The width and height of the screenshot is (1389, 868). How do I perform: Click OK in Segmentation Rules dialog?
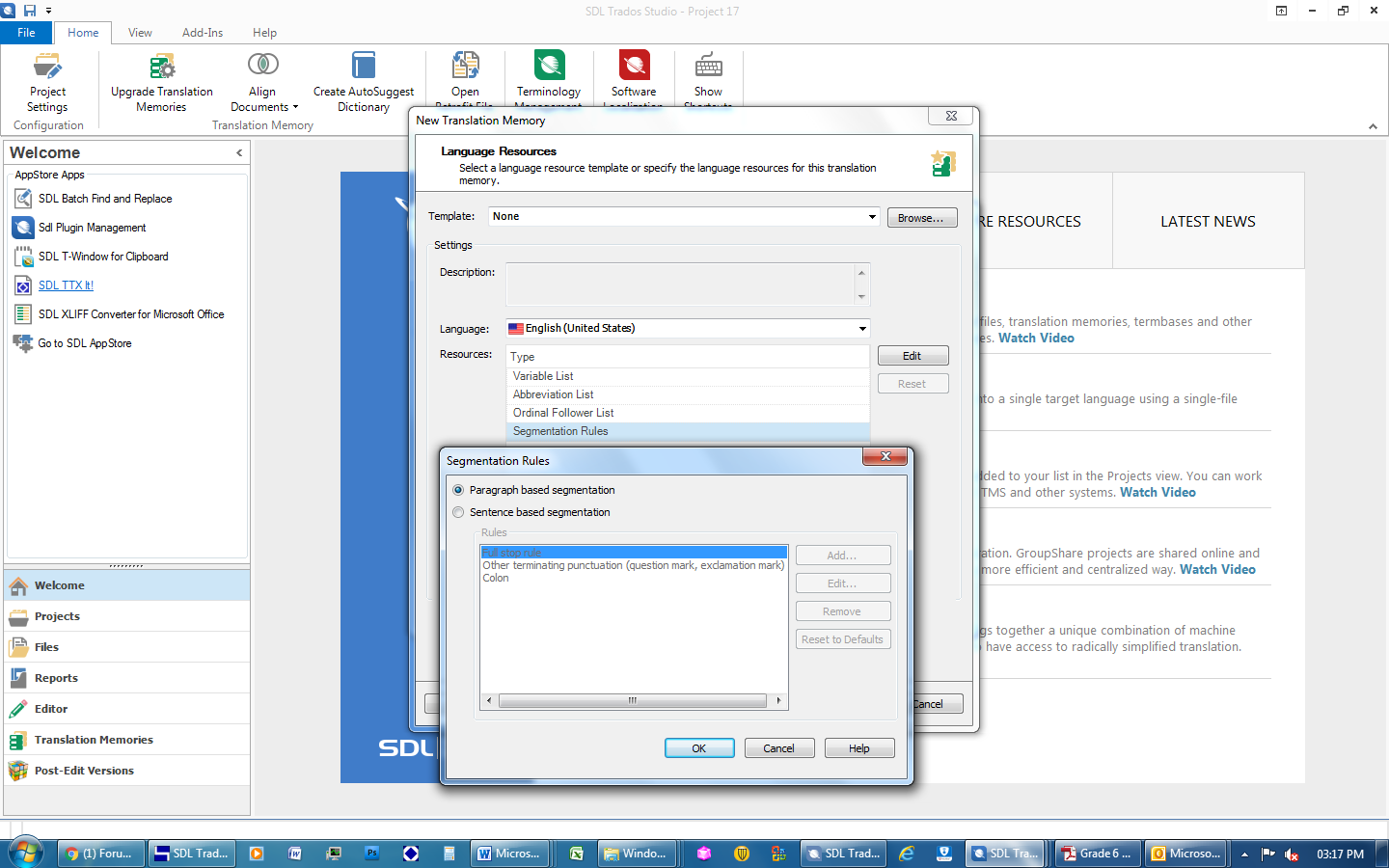[x=699, y=748]
